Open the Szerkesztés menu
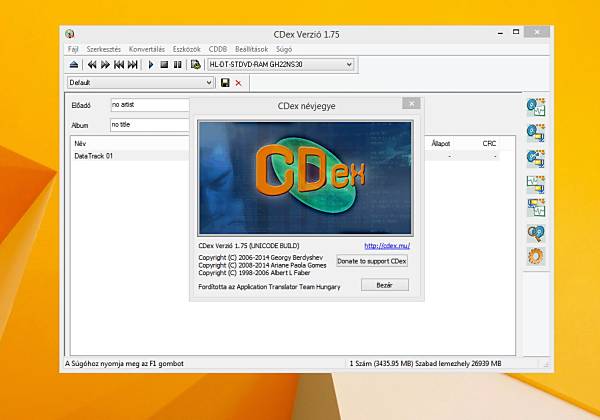 pos(103,49)
